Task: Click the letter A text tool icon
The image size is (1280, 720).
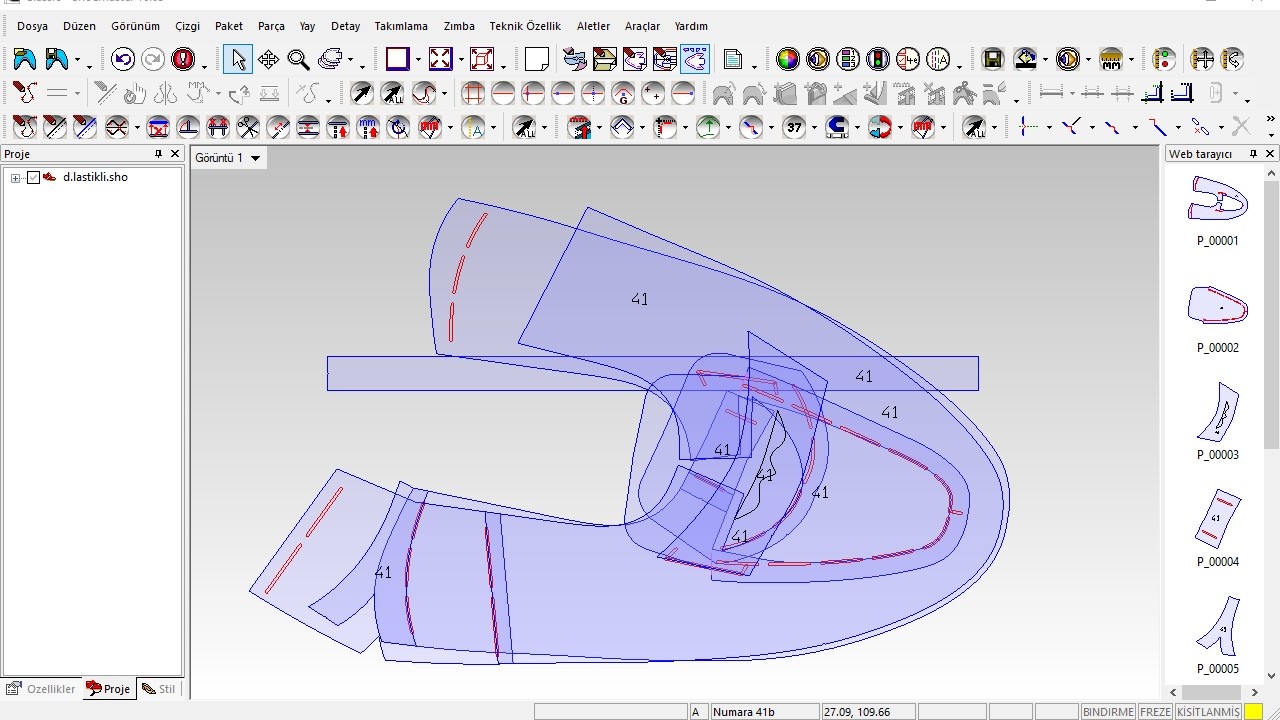Action: coord(475,127)
